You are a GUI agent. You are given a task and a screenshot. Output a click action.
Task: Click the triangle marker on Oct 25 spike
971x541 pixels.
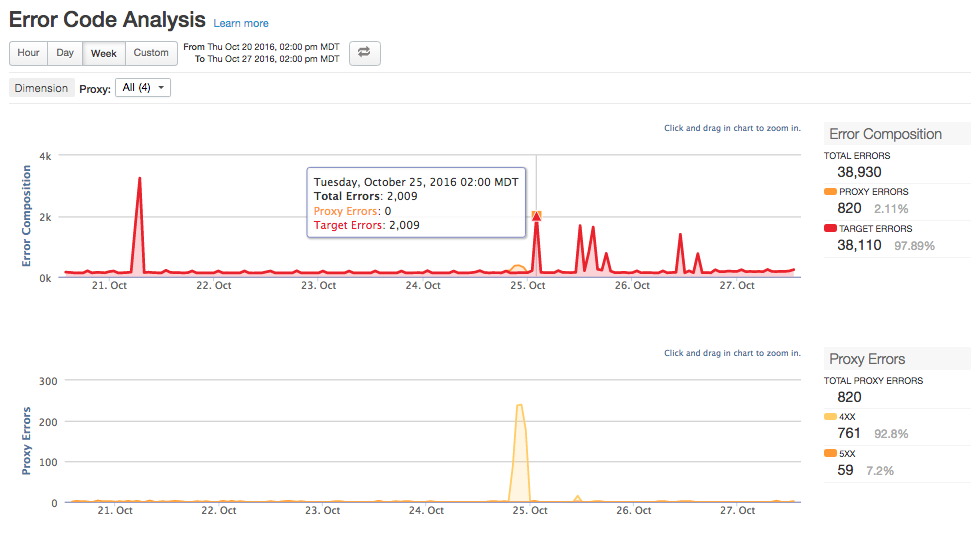(x=537, y=216)
